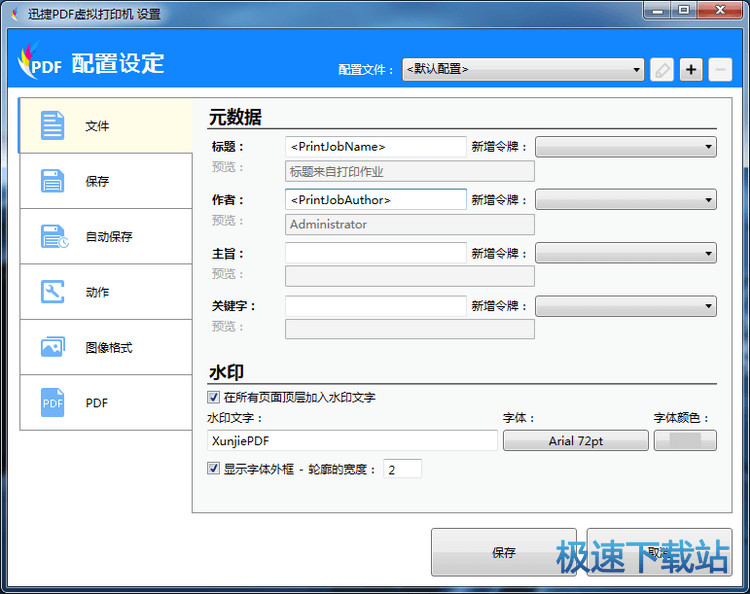The height and width of the screenshot is (594, 750).
Task: Switch to the PDF tab label
Action: tap(97, 403)
